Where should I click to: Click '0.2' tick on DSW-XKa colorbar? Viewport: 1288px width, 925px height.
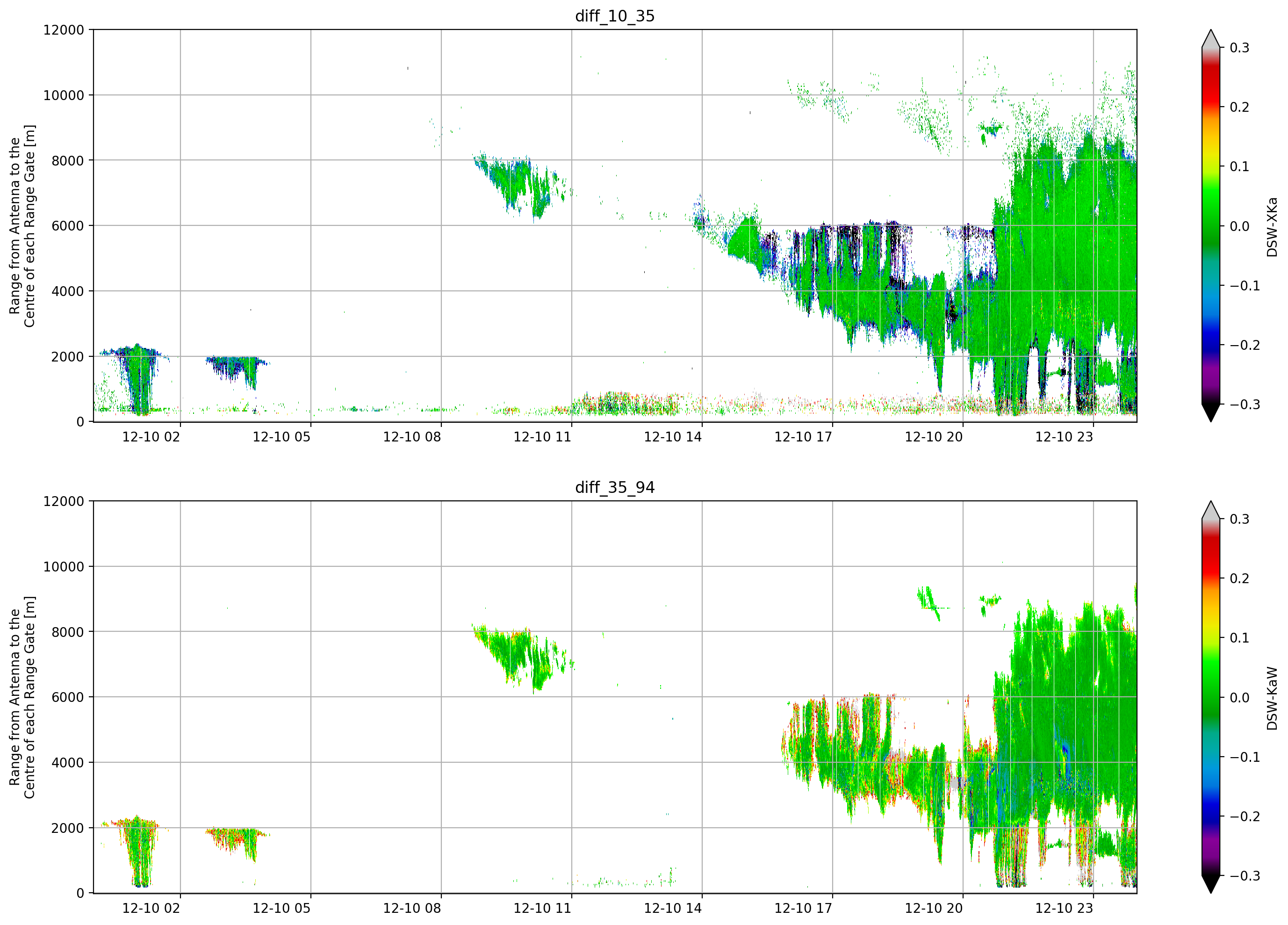click(1240, 107)
